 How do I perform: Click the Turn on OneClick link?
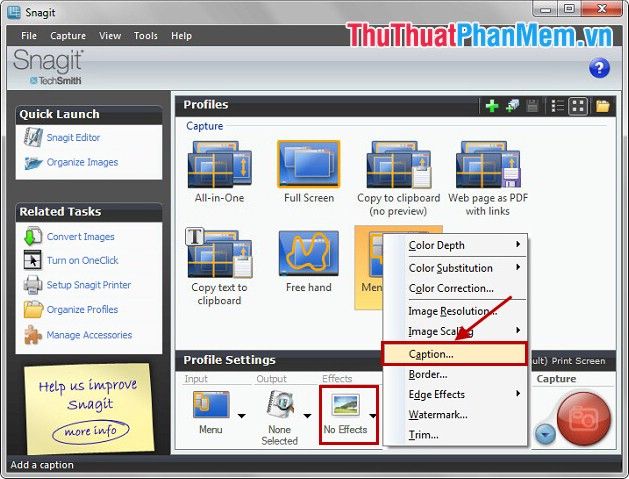pyautogui.click(x=82, y=260)
